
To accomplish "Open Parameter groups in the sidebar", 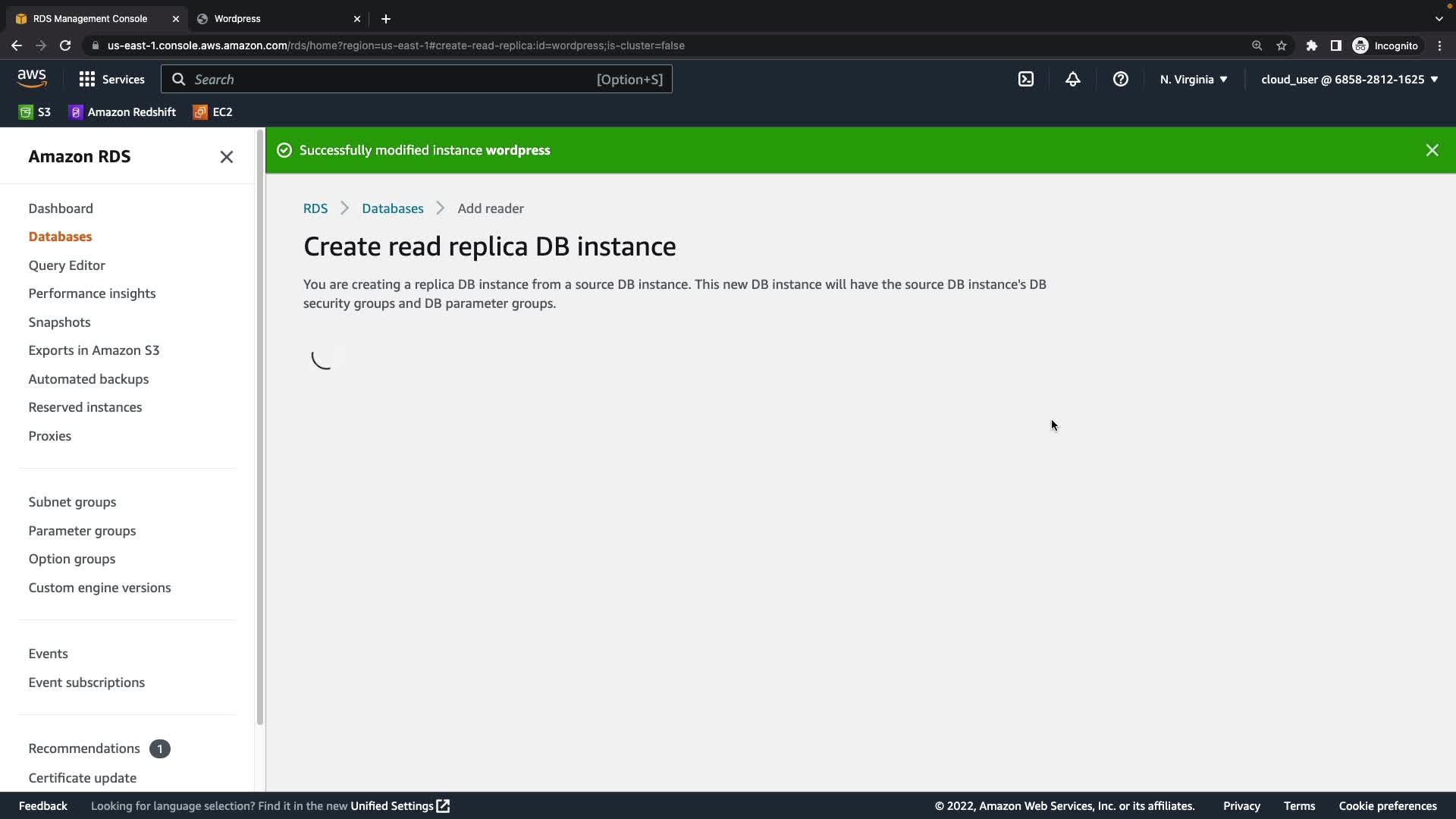I will 82,530.
